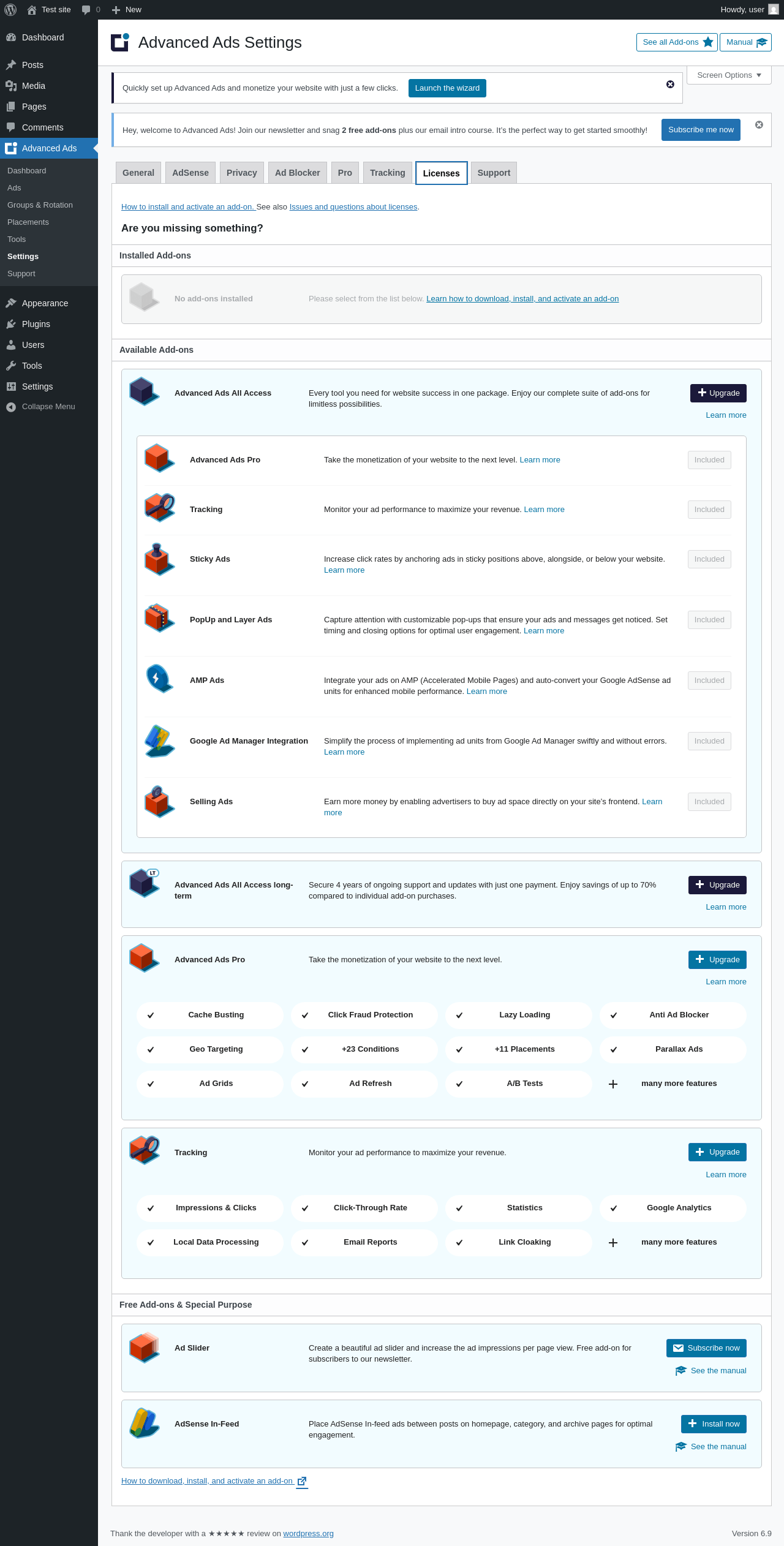Click the Advanced Ads sidebar menu icon
This screenshot has width=784, height=1546.
coord(11,148)
